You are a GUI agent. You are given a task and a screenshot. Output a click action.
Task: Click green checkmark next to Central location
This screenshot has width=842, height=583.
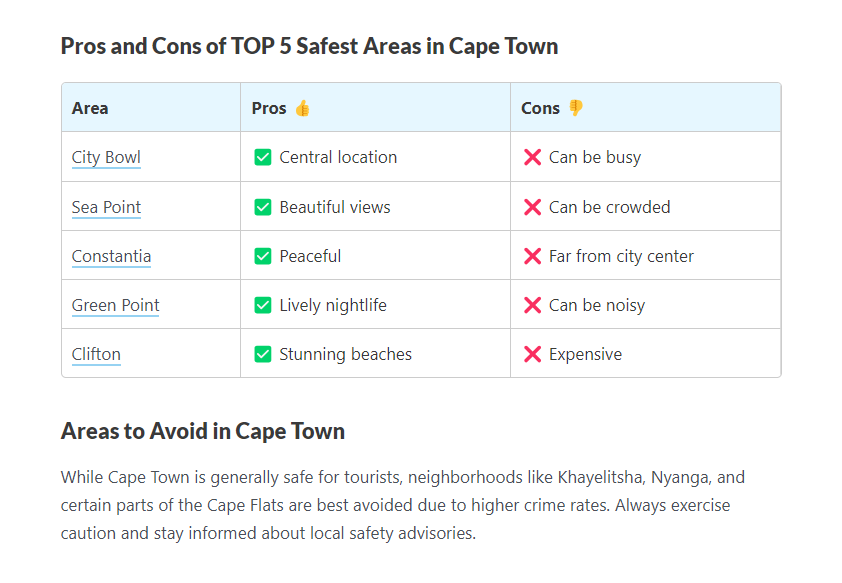263,157
